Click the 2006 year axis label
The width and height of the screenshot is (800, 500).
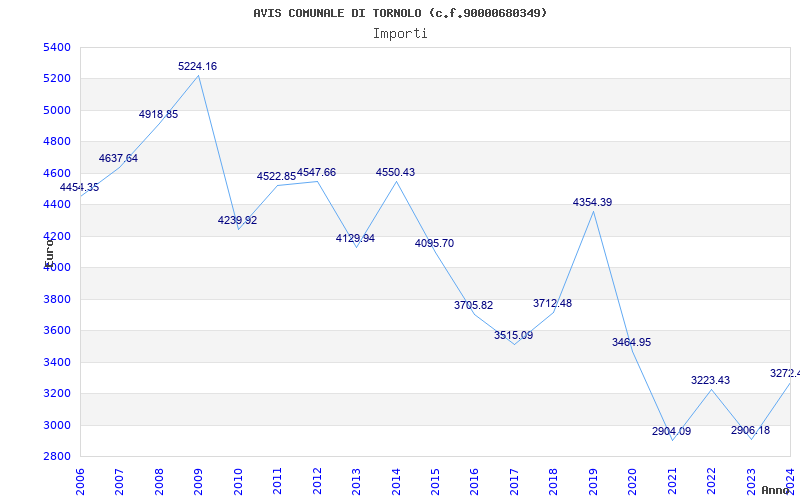click(x=80, y=482)
